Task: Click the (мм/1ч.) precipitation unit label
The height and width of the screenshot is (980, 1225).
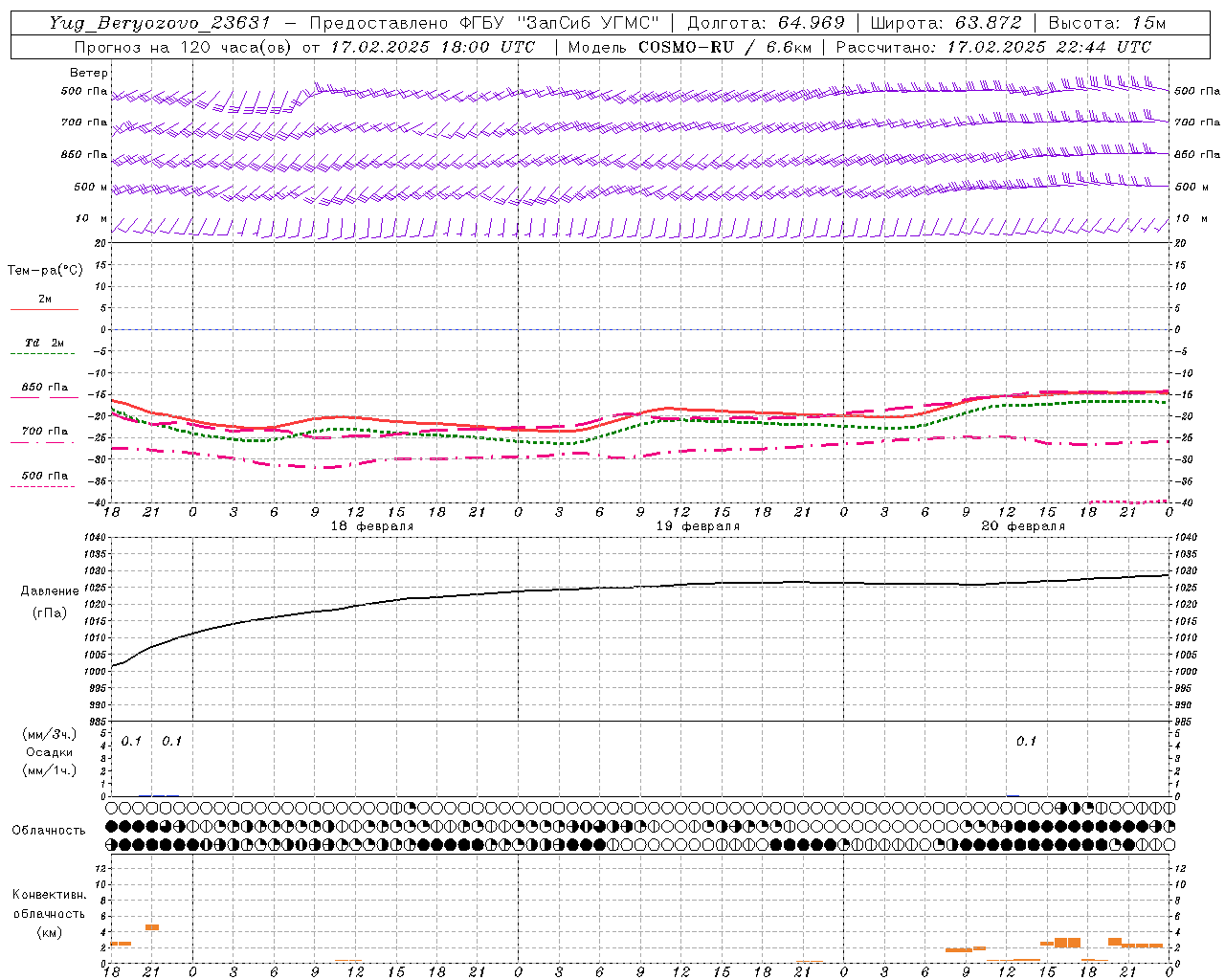Action: click(50, 769)
